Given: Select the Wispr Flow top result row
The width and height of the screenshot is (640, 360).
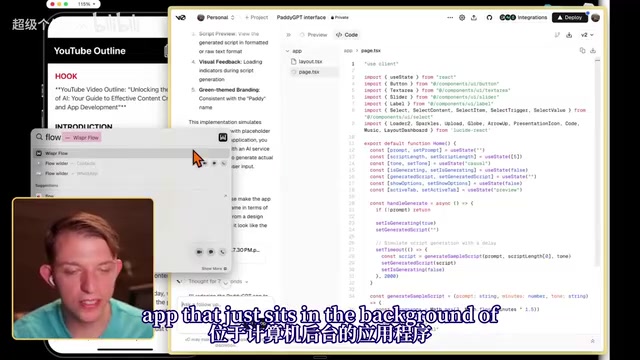Looking at the screenshot, I should 131,153.
